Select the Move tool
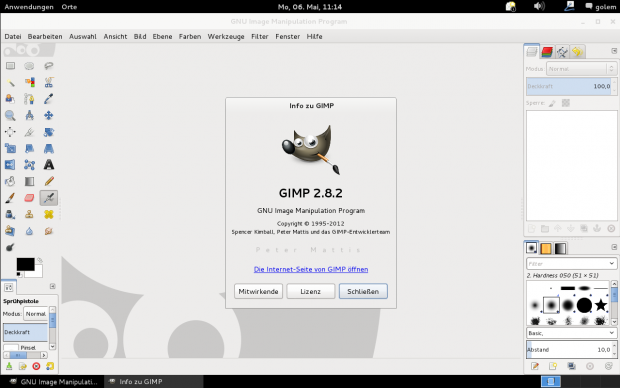This screenshot has height=388, width=620. (49, 115)
